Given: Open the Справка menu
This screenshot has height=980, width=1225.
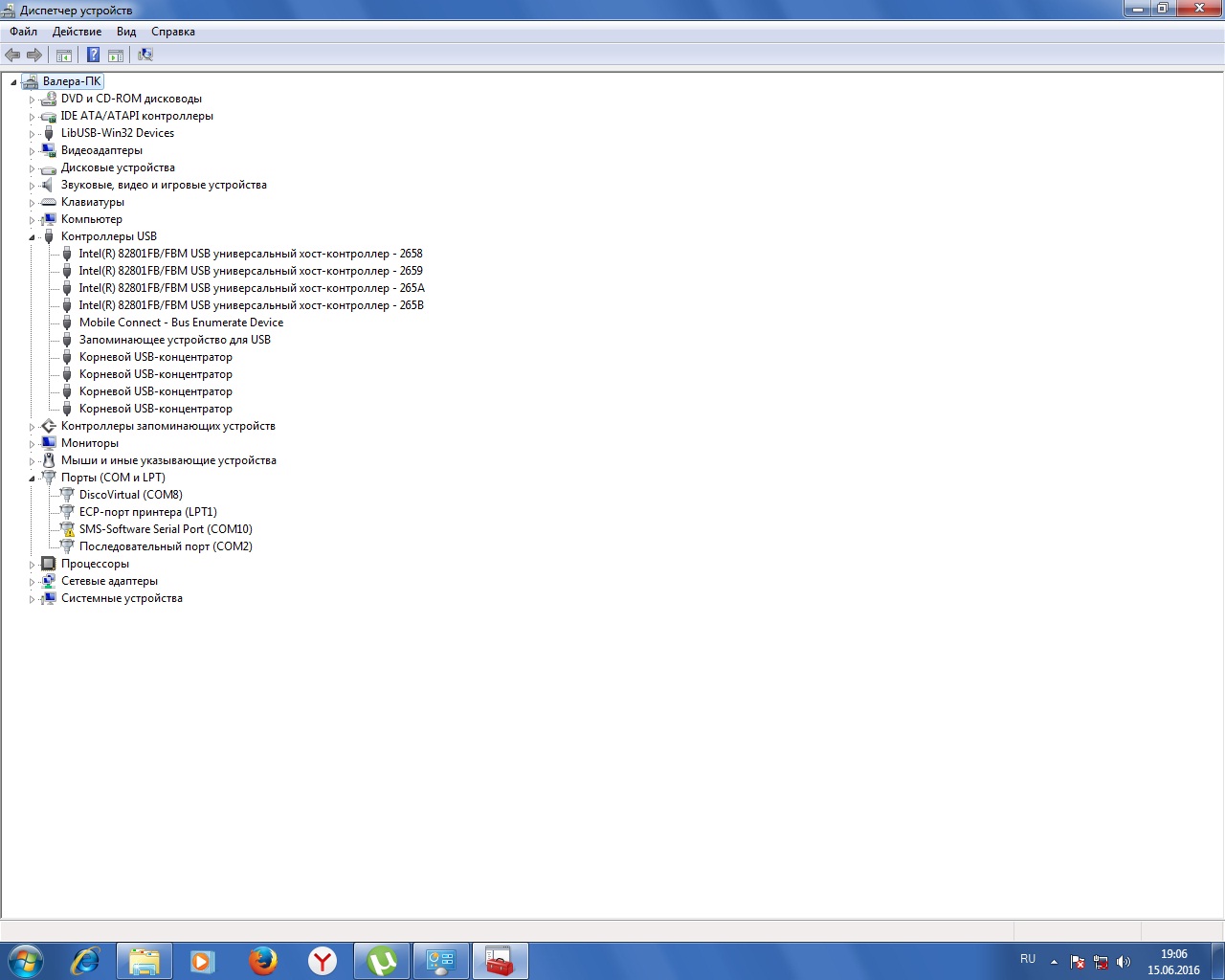Looking at the screenshot, I should coord(173,32).
